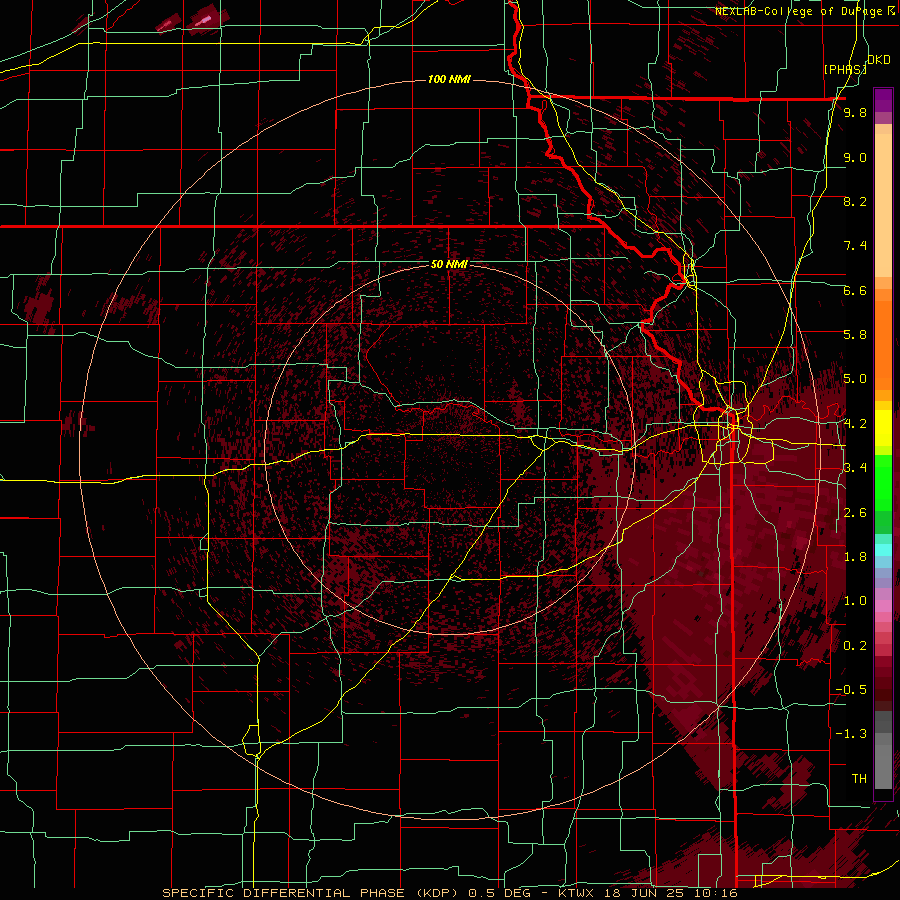This screenshot has width=900, height=900.
Task: Select the 1.8 value on color scale
Action: 855,557
